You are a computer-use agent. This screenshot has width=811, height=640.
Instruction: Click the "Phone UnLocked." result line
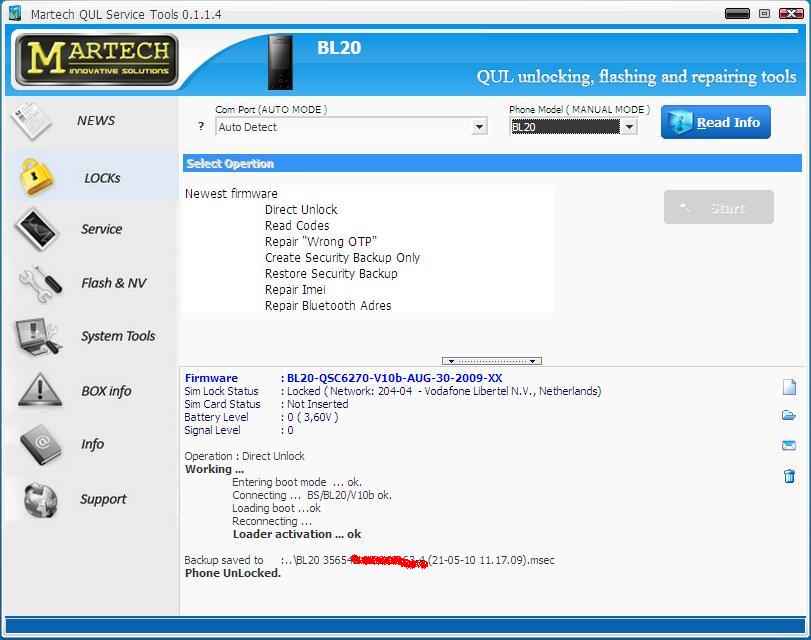pyautogui.click(x=233, y=573)
